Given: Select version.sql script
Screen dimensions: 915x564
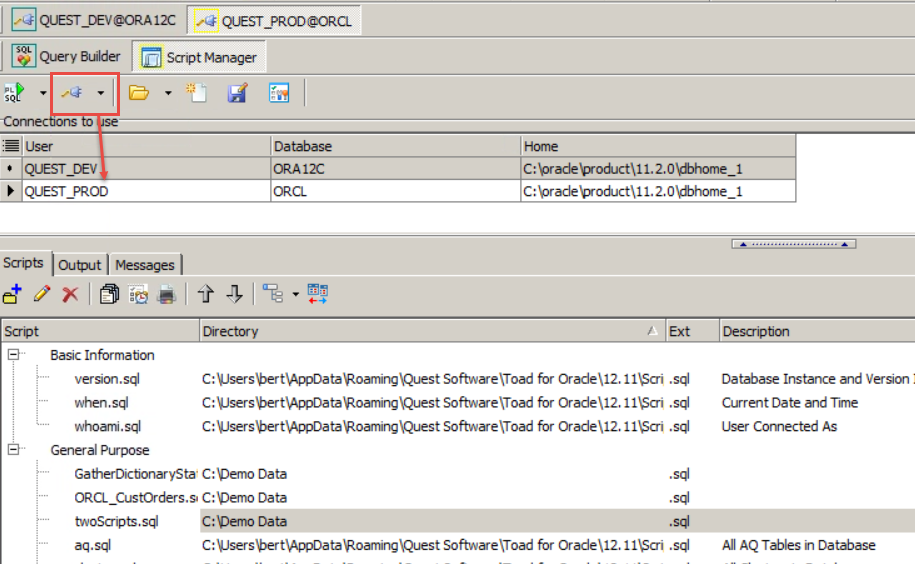Looking at the screenshot, I should pos(107,379).
